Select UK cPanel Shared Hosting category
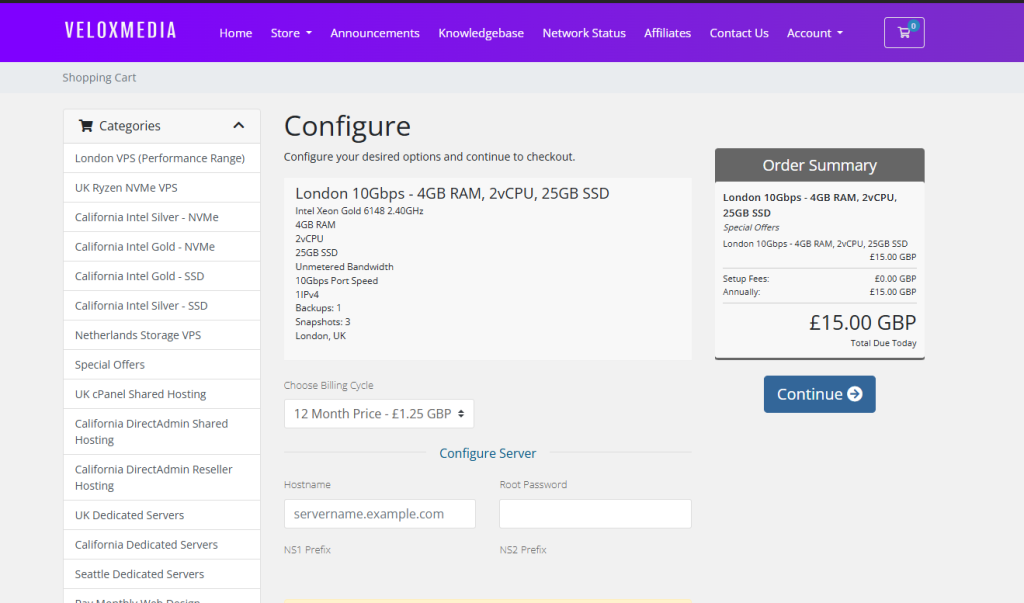1024x603 pixels. [162, 393]
